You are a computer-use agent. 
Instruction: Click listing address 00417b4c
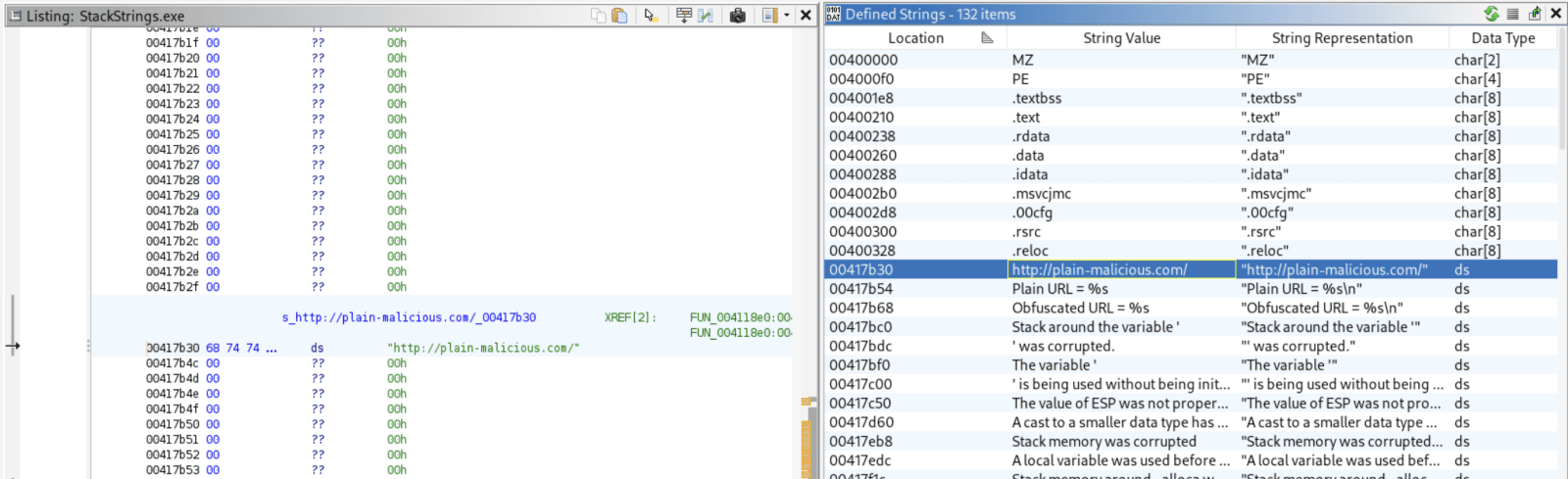click(172, 363)
